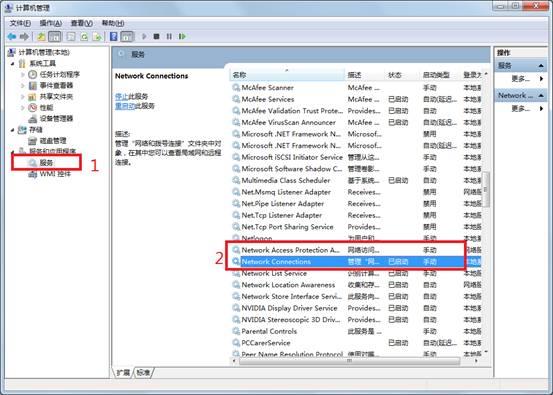Viewport: 553px width, 395px height.
Task: Select the Net.Tcp Port Sharing Service row
Action: (x=357, y=227)
